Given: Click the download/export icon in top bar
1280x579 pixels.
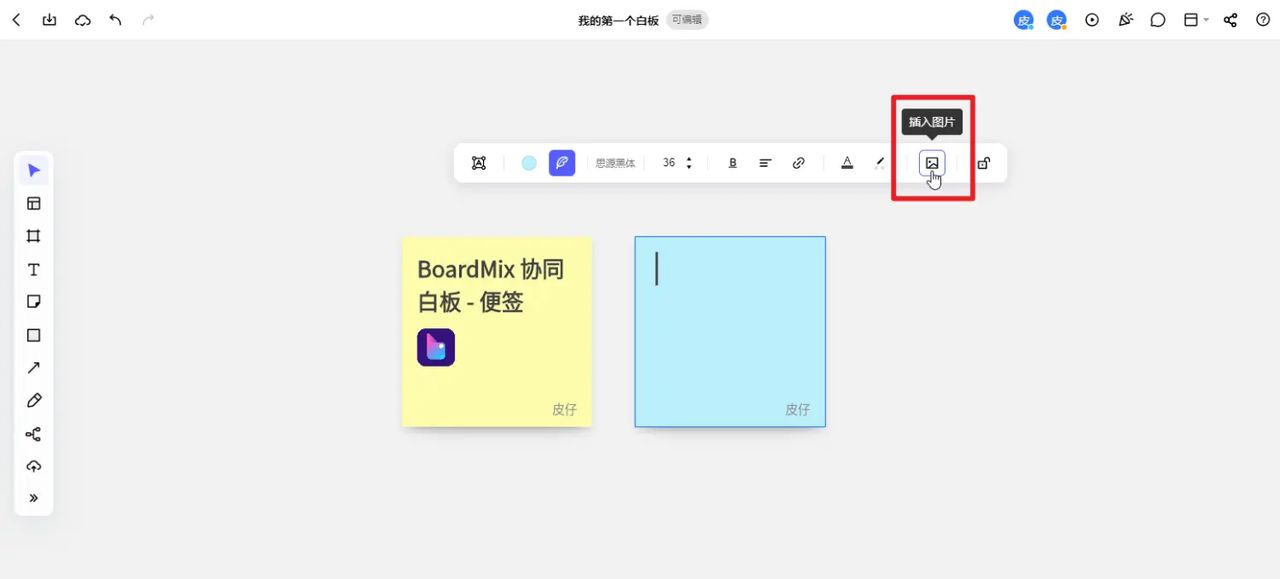Looking at the screenshot, I should point(49,20).
